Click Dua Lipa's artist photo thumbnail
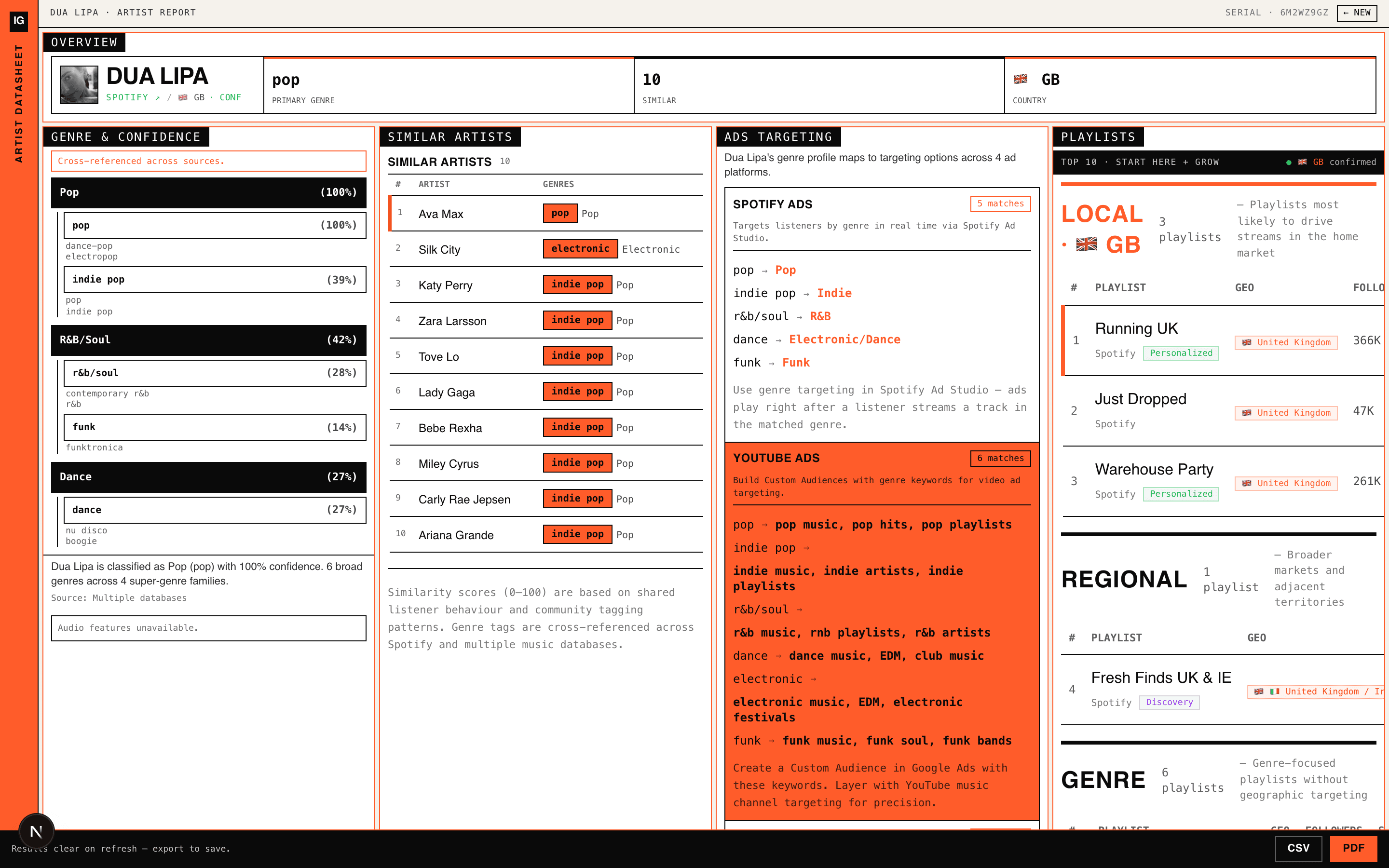 coord(79,85)
